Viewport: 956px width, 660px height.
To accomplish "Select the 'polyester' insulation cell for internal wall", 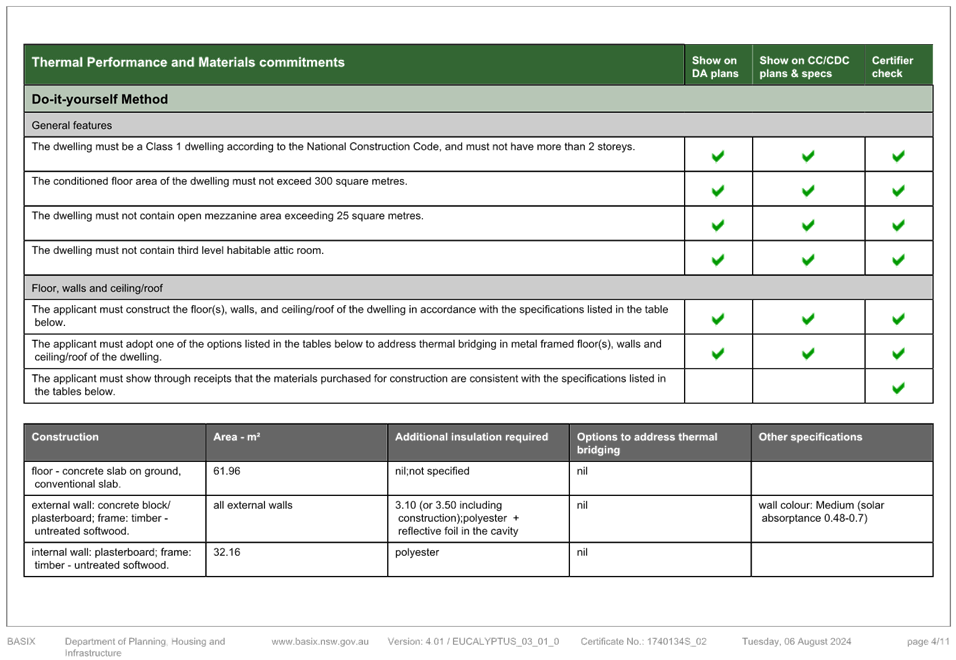I will (417, 553).
